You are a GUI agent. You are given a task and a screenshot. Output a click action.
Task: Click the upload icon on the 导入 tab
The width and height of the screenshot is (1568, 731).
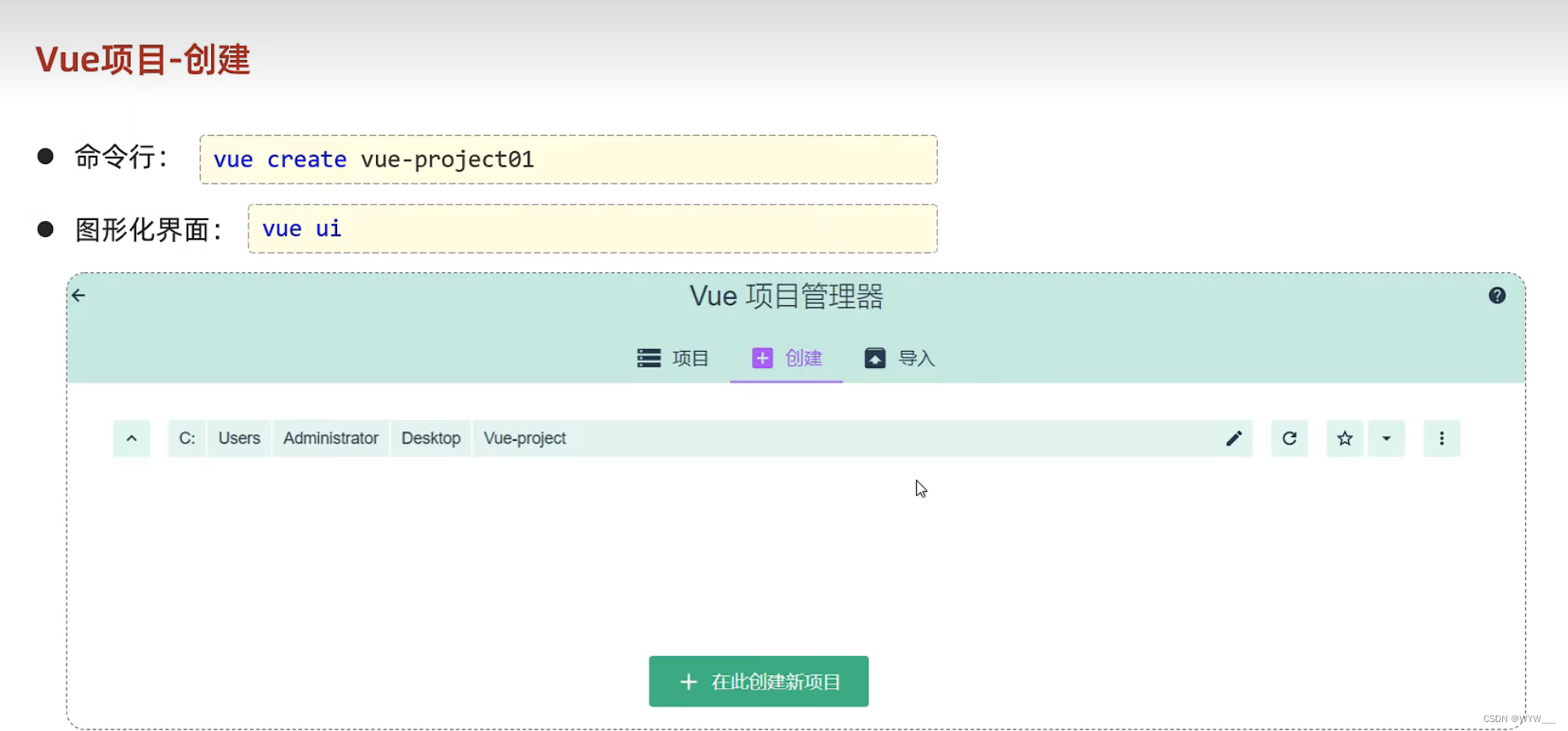pos(875,357)
